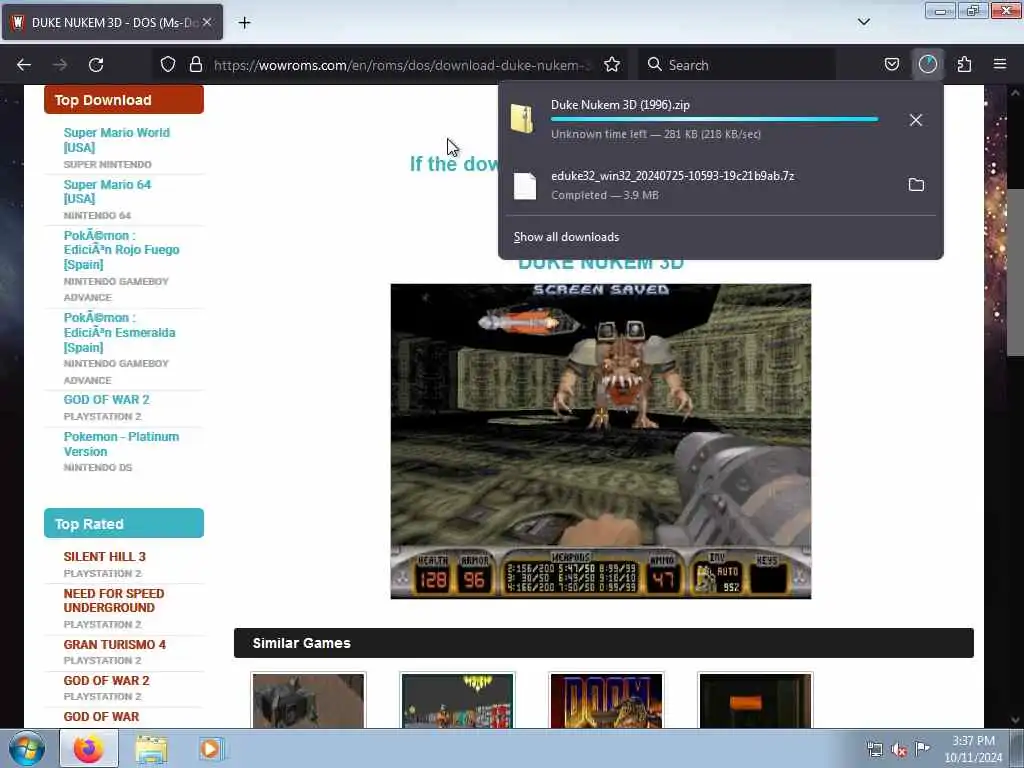Screen dimensions: 1024x768
Task: Open second similar game thumbnail
Action: tap(457, 701)
